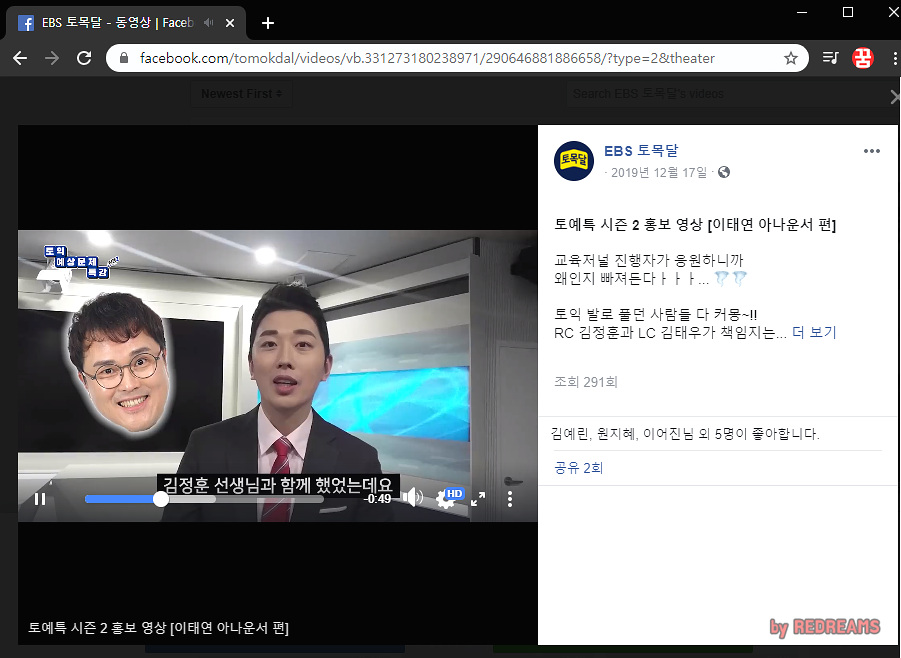This screenshot has height=658, width=901.
Task: Expand the post text with 더 보기
Action: click(814, 332)
